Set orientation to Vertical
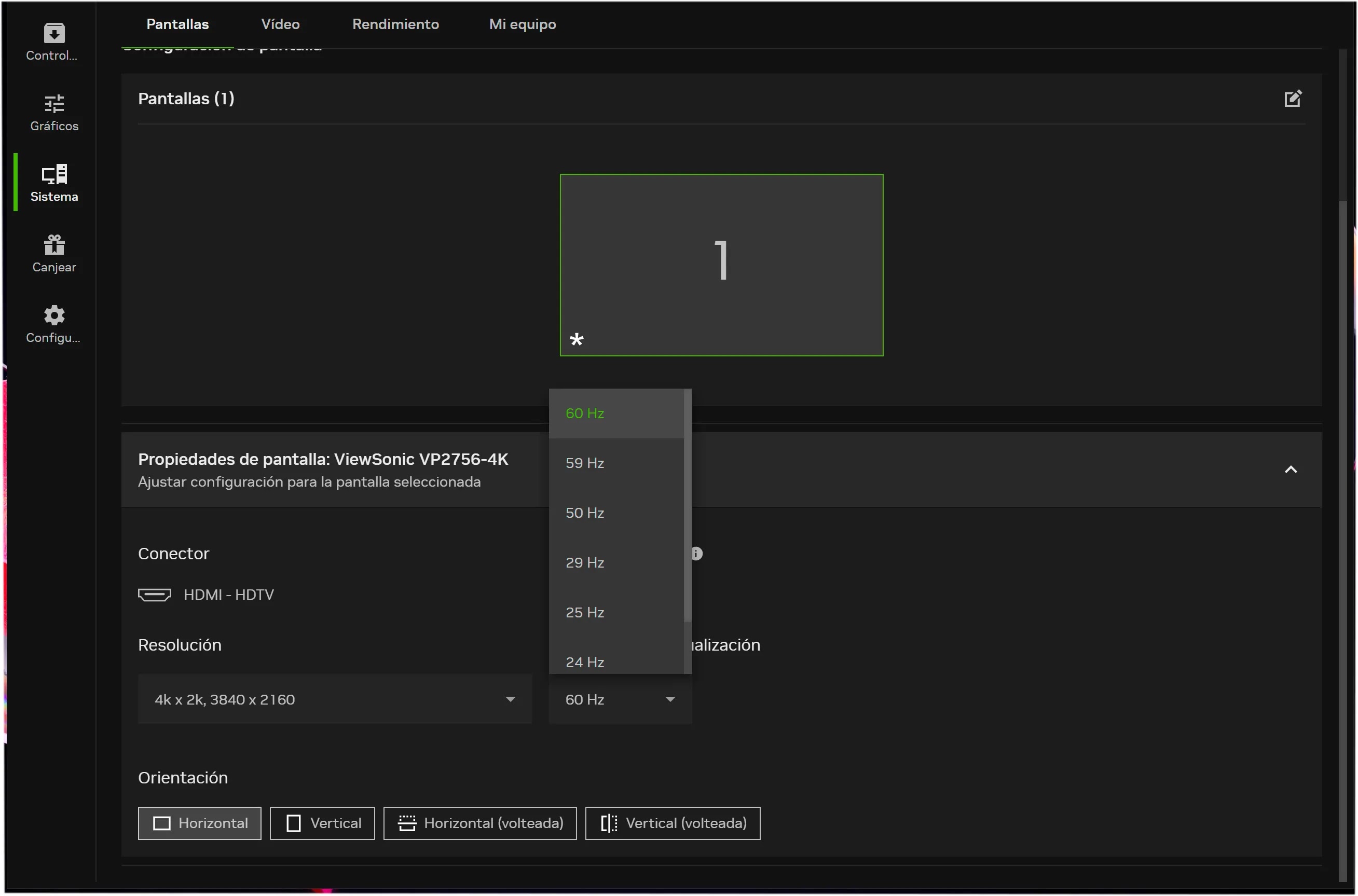The height and width of the screenshot is (896, 1358). (x=322, y=823)
